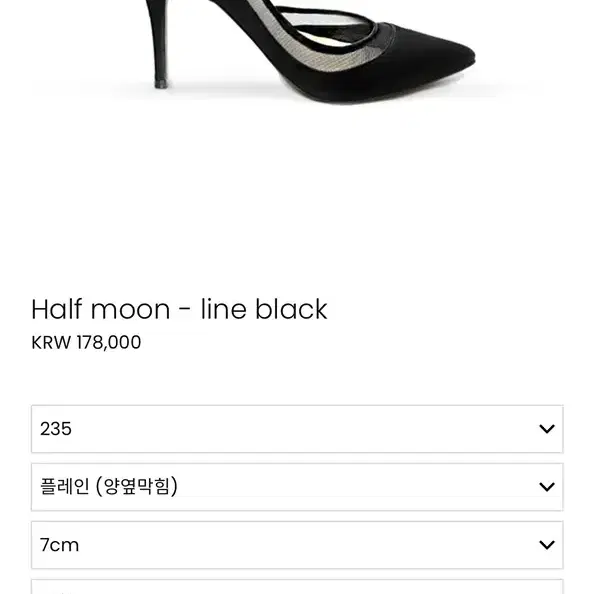The image size is (594, 594).
Task: Click the chevron arrow beside 7cm
Action: pyautogui.click(x=547, y=545)
